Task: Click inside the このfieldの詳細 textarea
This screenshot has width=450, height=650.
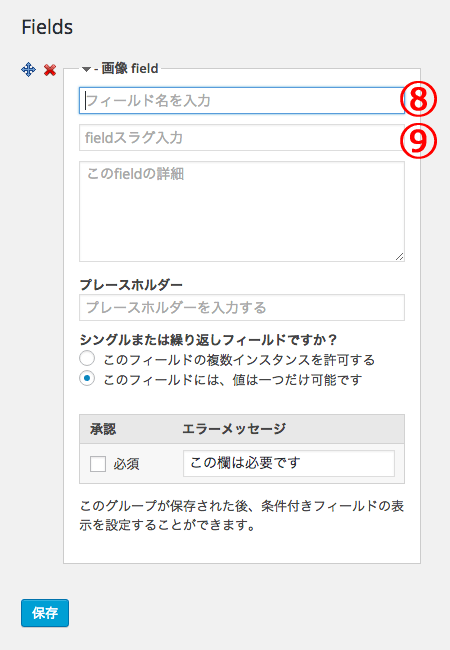Action: pos(242,211)
